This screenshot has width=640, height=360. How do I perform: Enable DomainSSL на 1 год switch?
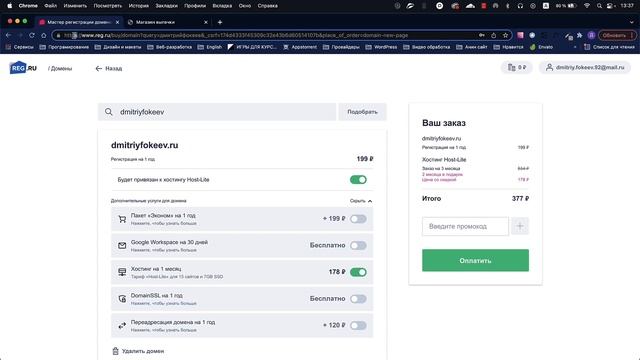(x=358, y=299)
